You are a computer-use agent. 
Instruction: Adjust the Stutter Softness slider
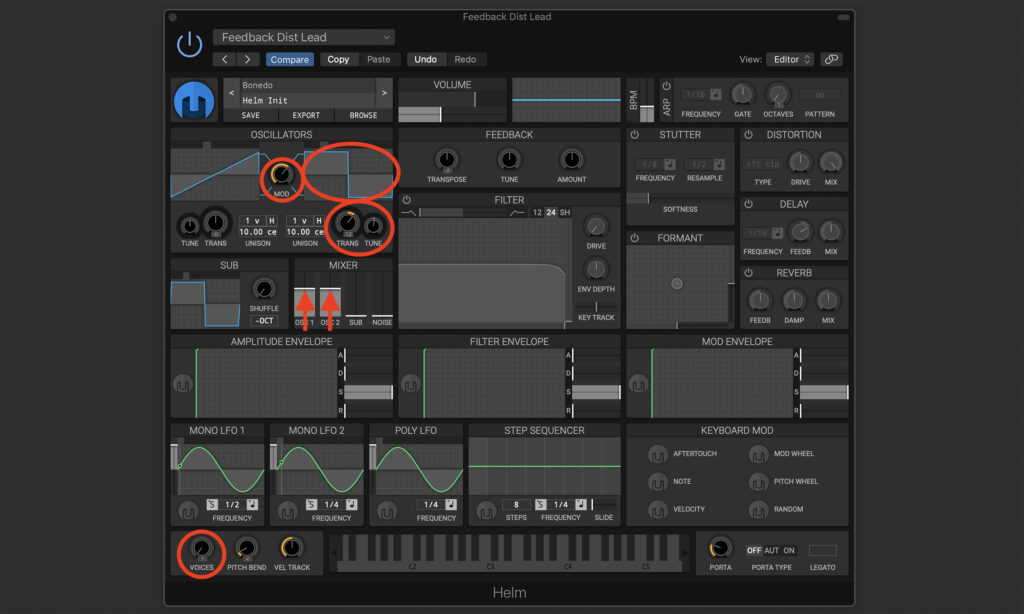(x=680, y=198)
